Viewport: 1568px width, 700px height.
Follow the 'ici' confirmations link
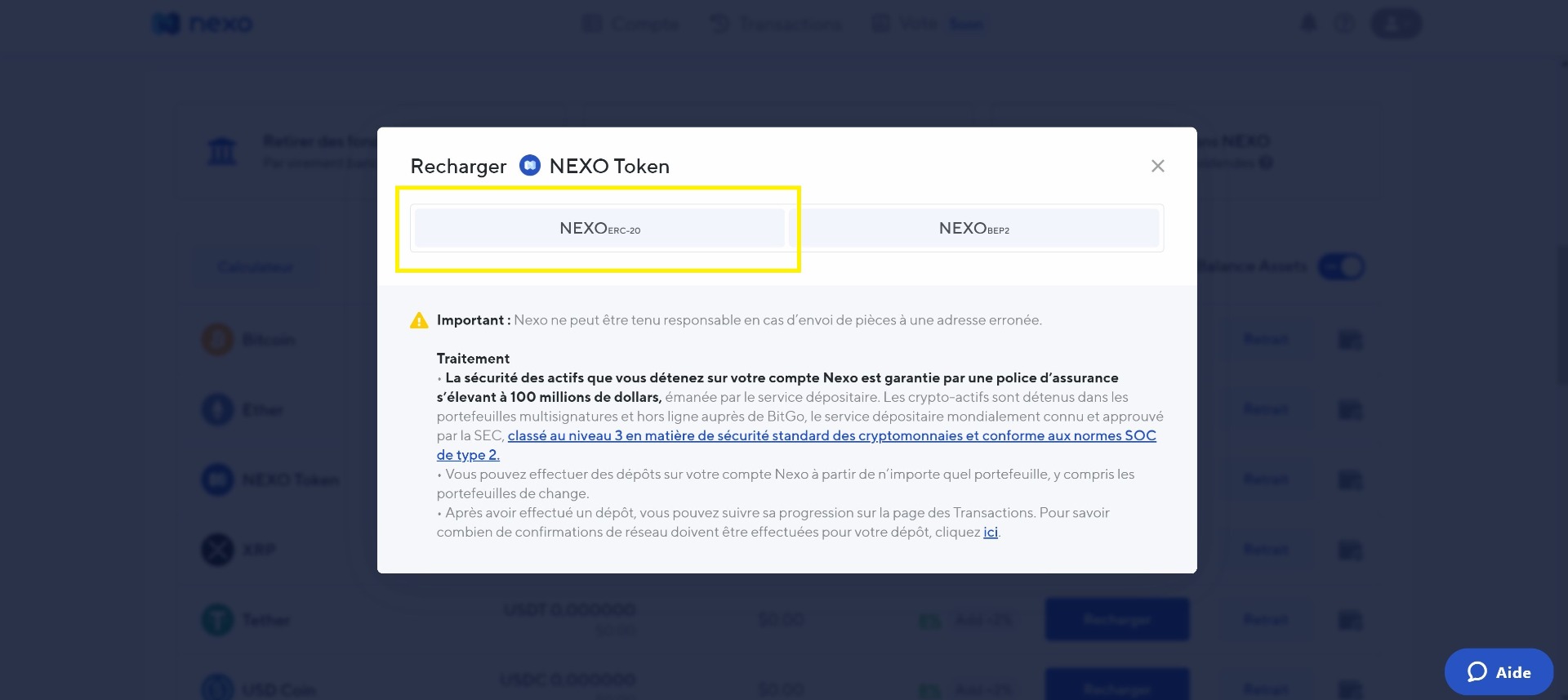click(x=991, y=532)
